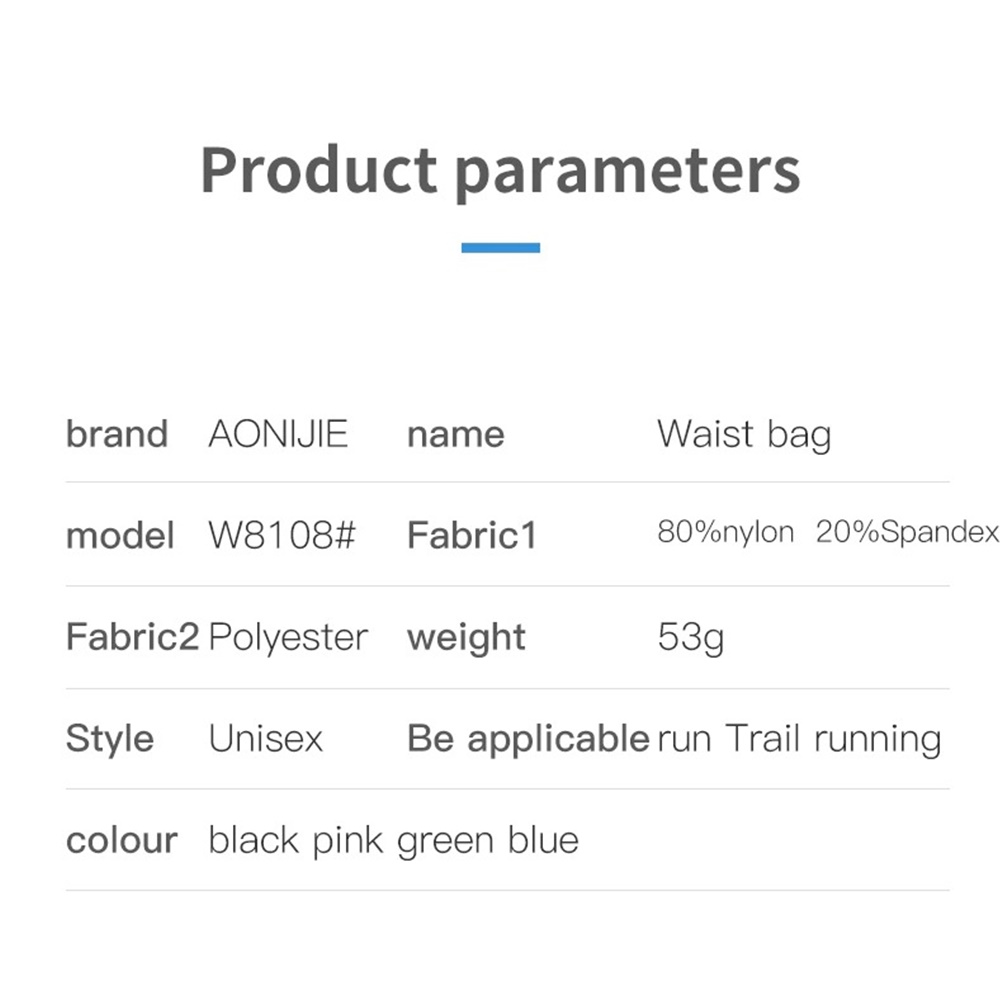Viewport: 1000px width, 1000px height.
Task: Click the blue underline bar below the heading
Action: (x=500, y=247)
